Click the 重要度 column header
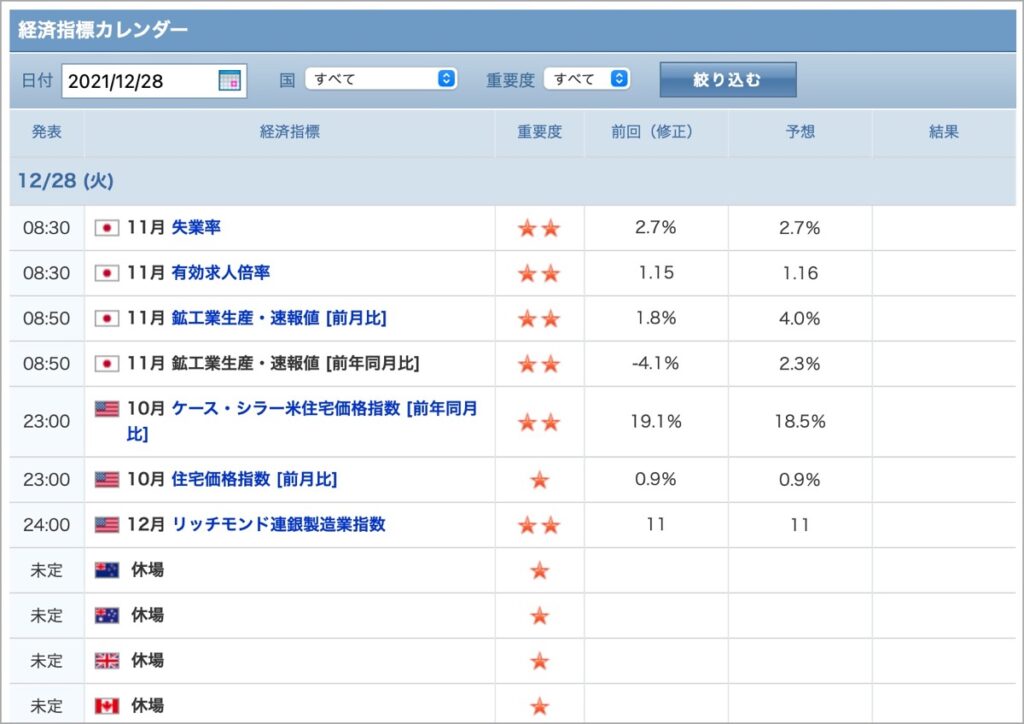Image resolution: width=1024 pixels, height=724 pixels. point(539,132)
